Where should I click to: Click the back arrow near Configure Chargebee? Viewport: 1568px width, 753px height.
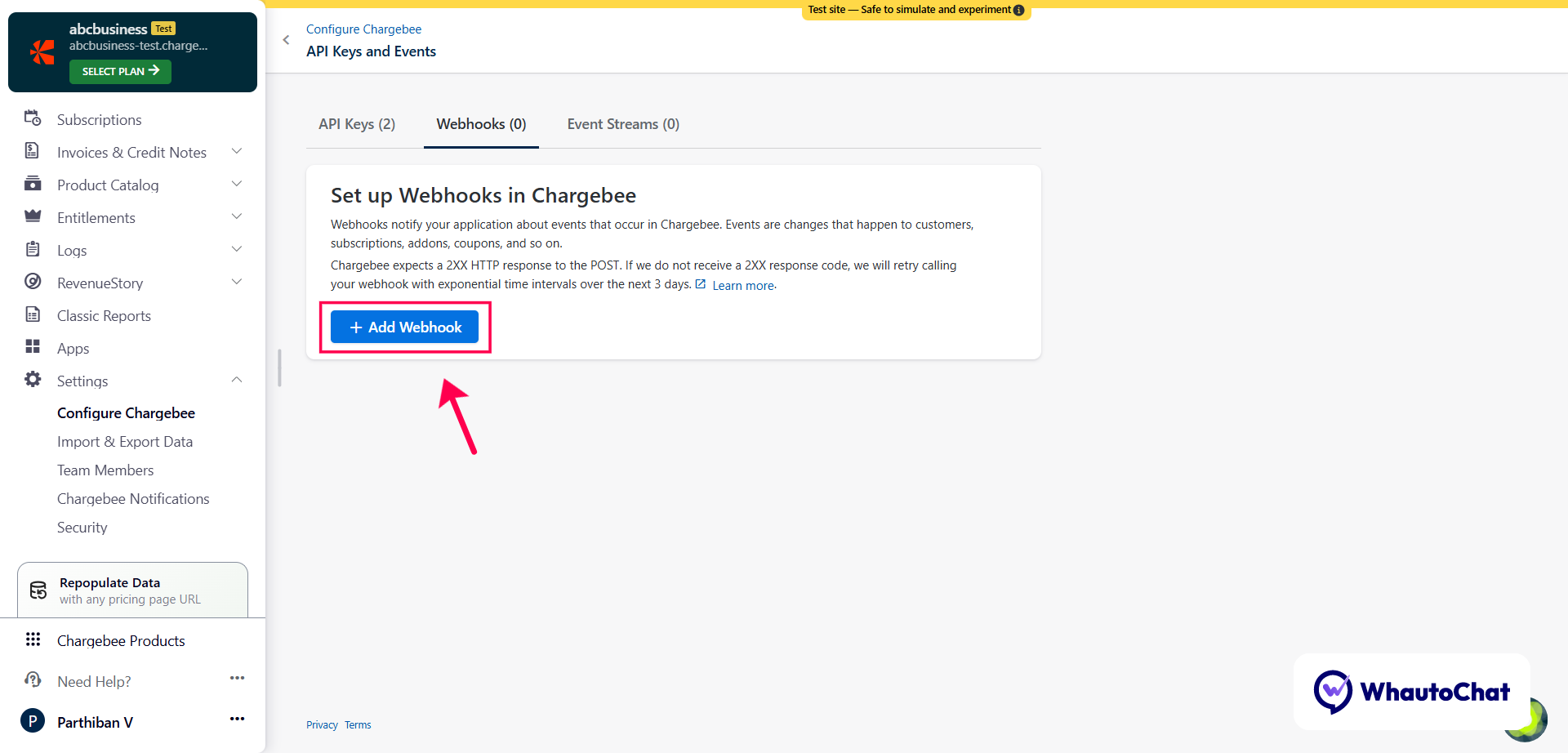(x=286, y=39)
